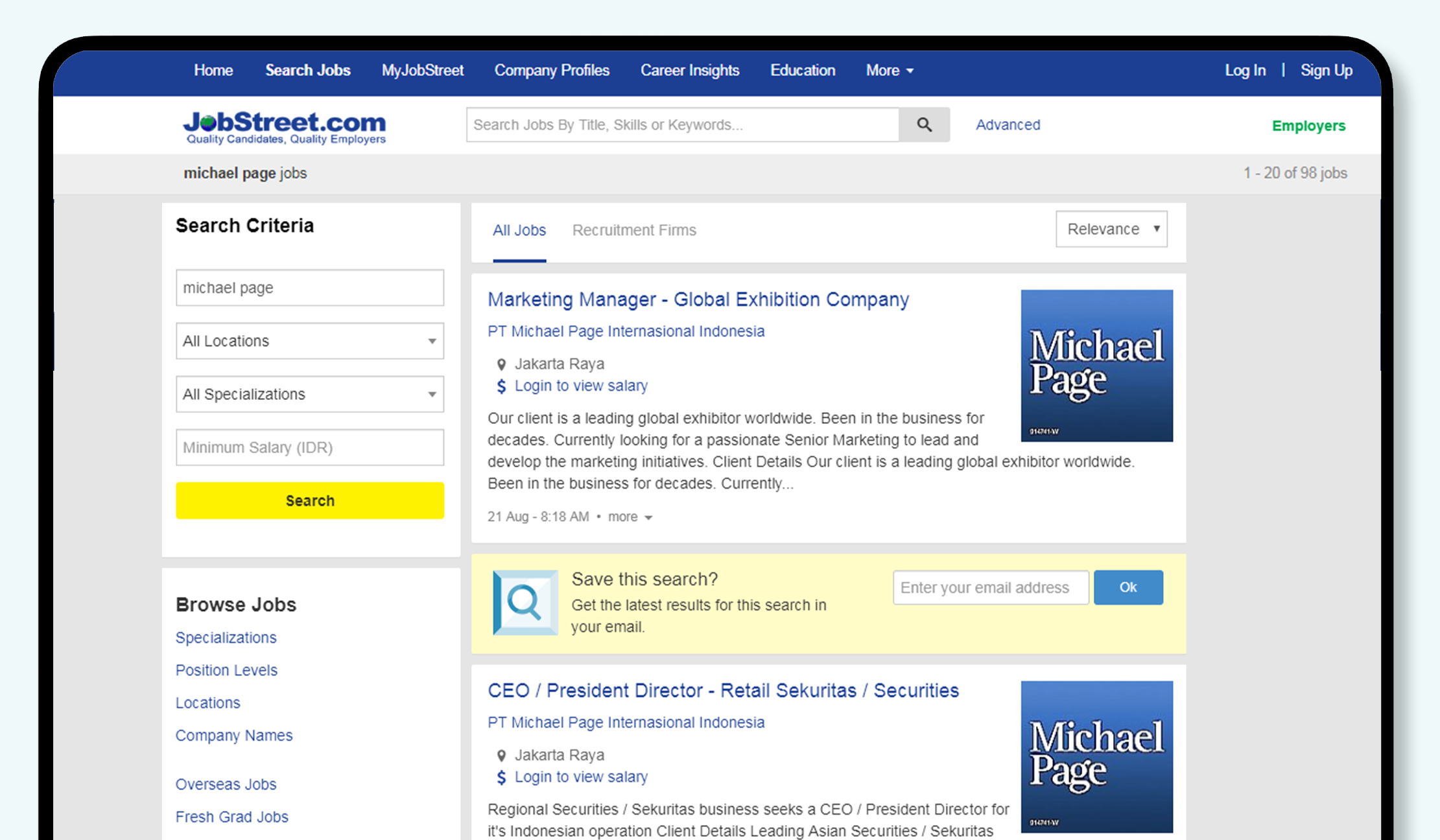Browse jobs by Locations
This screenshot has height=840, width=1440.
(207, 703)
